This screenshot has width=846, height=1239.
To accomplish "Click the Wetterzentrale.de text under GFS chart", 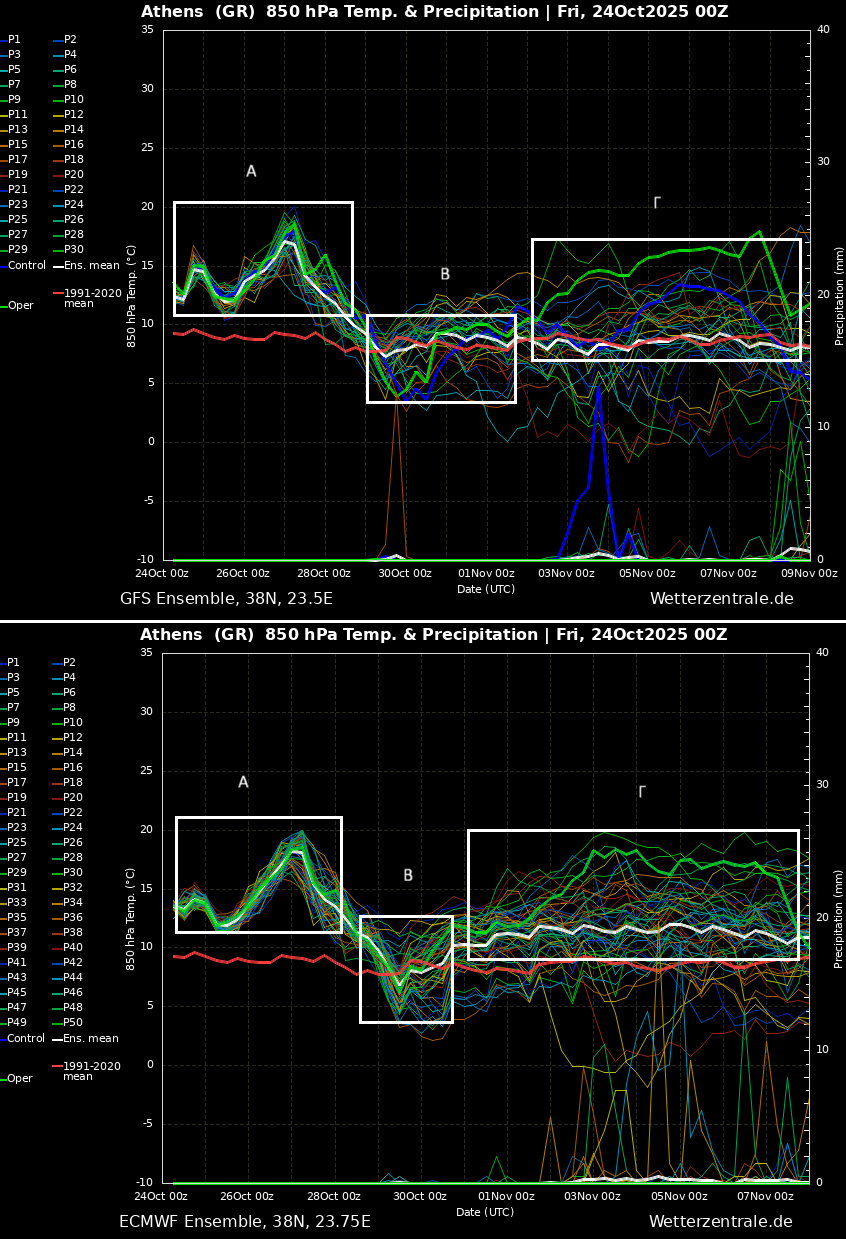I will click(721, 599).
